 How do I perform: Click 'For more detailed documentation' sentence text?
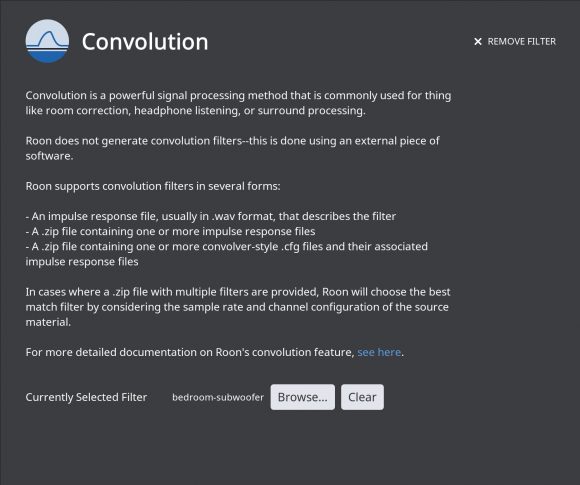pyautogui.click(x=190, y=352)
